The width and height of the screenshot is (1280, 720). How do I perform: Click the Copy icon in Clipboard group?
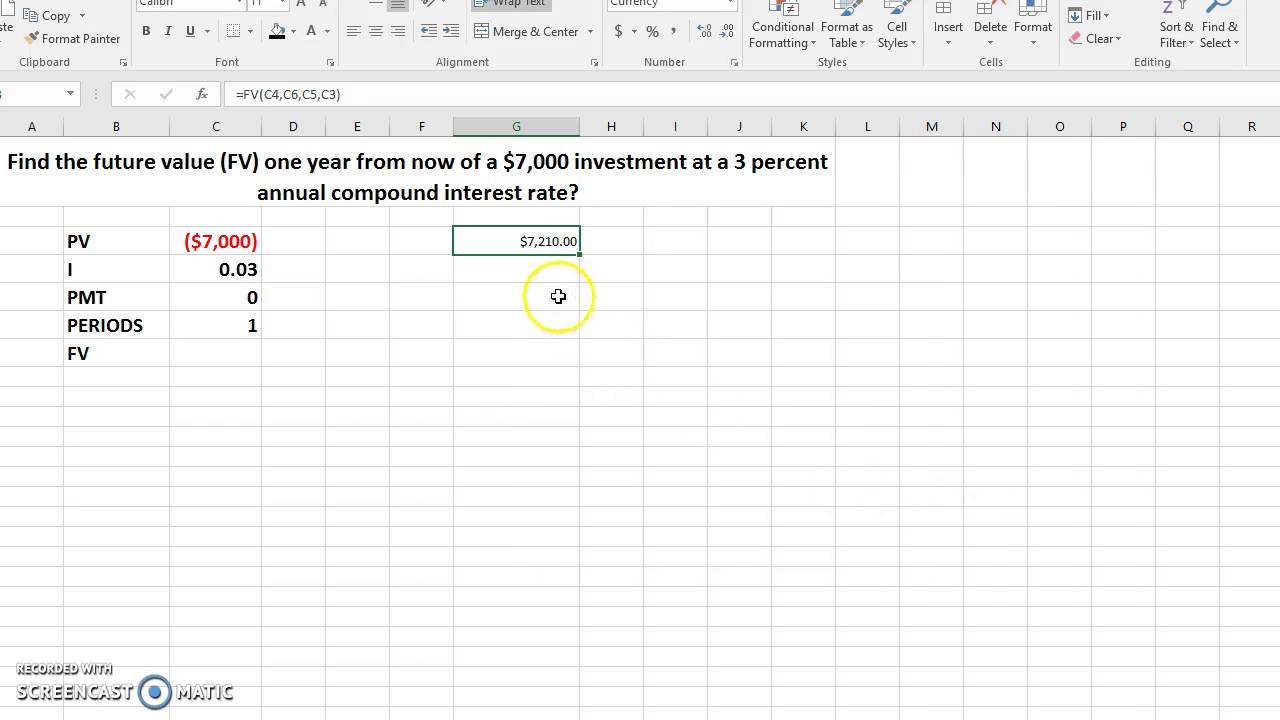[x=31, y=15]
